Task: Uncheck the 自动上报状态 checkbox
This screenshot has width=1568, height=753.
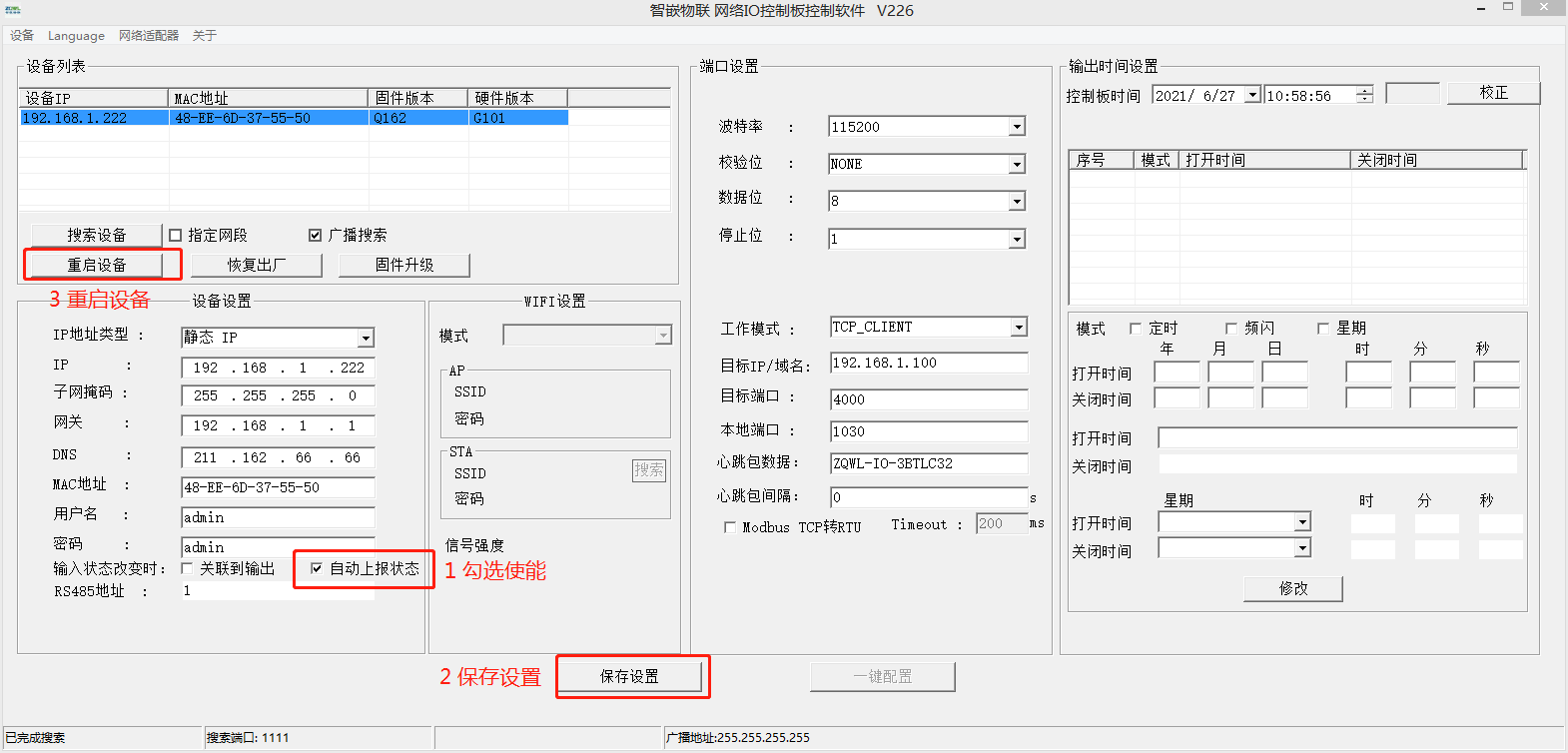Action: (x=317, y=568)
